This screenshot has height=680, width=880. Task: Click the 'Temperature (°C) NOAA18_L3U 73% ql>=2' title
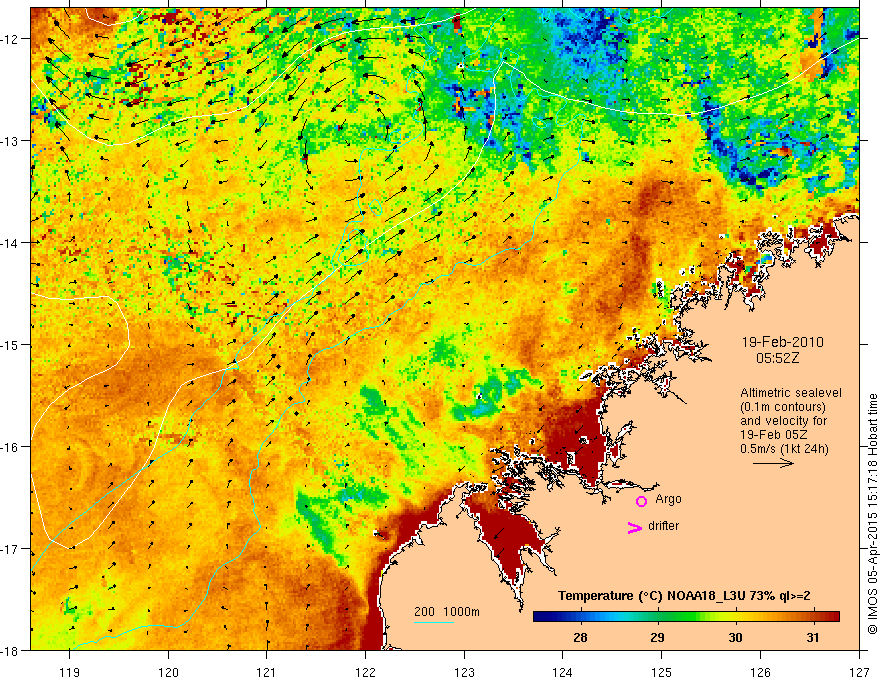coord(684,596)
